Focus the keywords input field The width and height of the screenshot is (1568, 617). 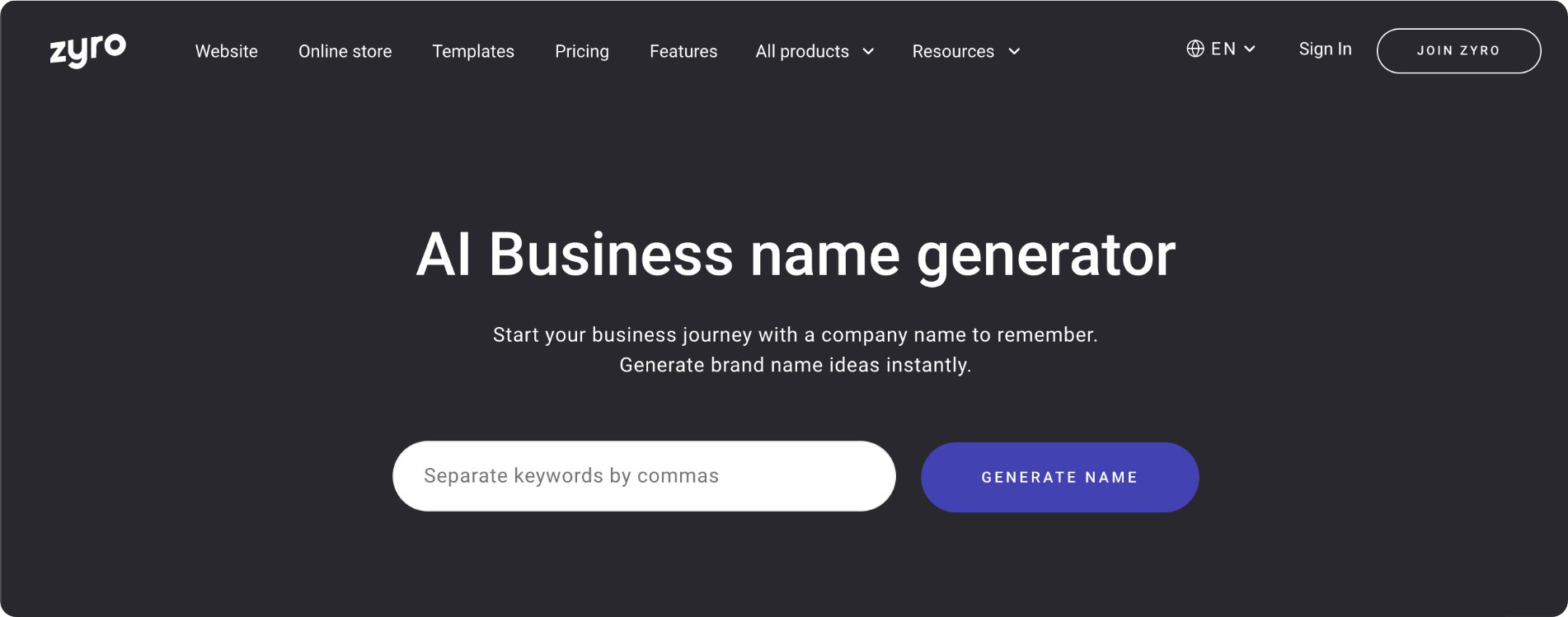644,476
